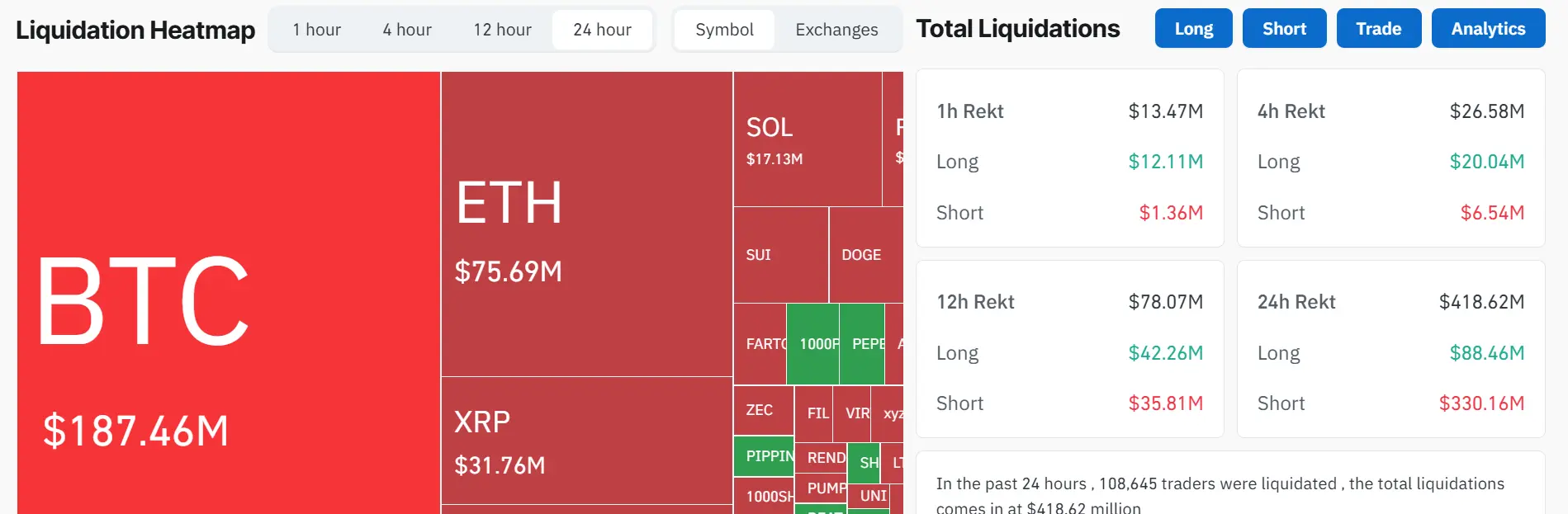The height and width of the screenshot is (514, 1568).
Task: Click the Long liquidations button
Action: [x=1193, y=27]
